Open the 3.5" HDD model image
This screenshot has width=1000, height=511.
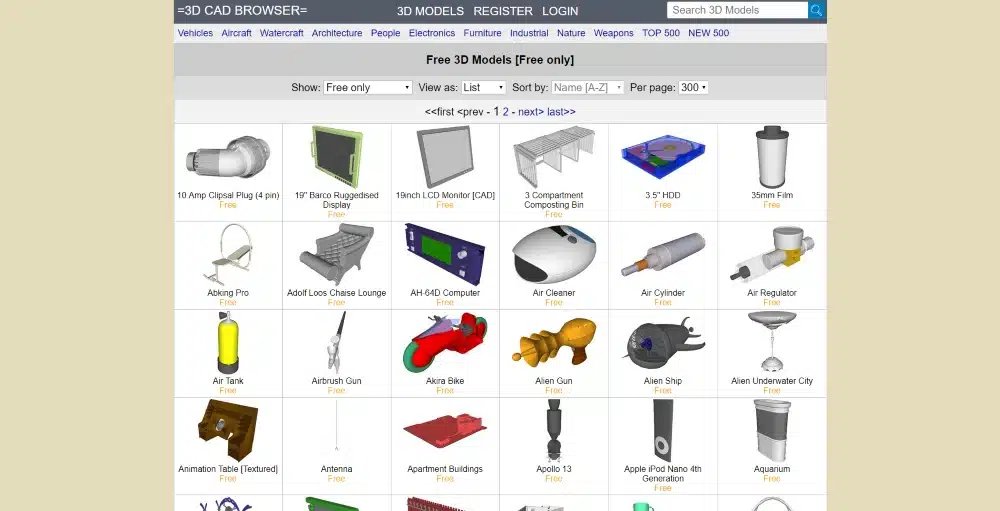point(663,157)
